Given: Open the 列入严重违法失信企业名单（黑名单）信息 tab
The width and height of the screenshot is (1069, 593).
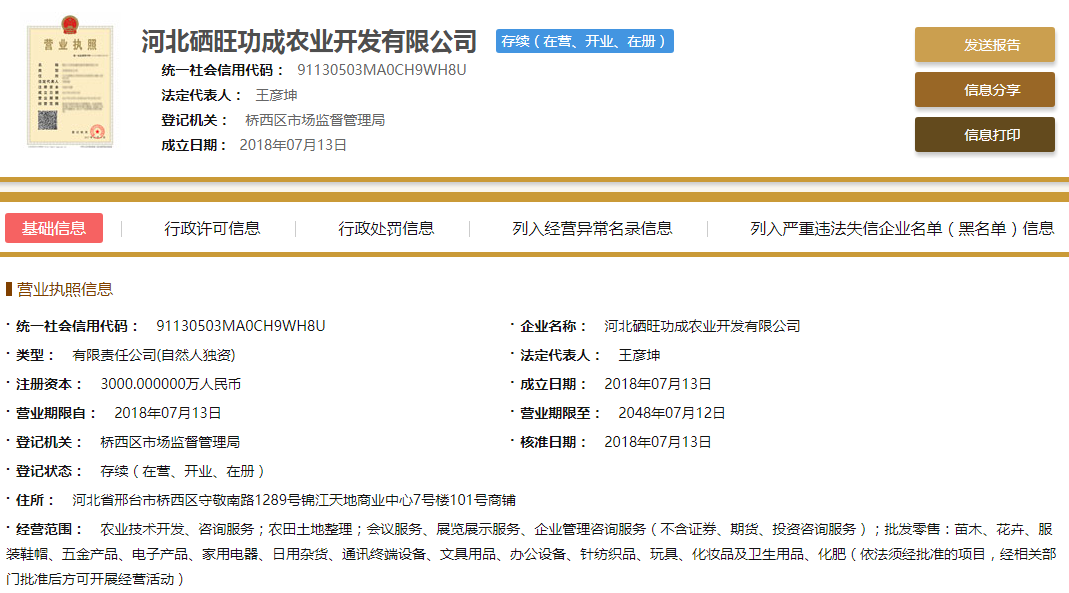Looking at the screenshot, I should (x=901, y=228).
